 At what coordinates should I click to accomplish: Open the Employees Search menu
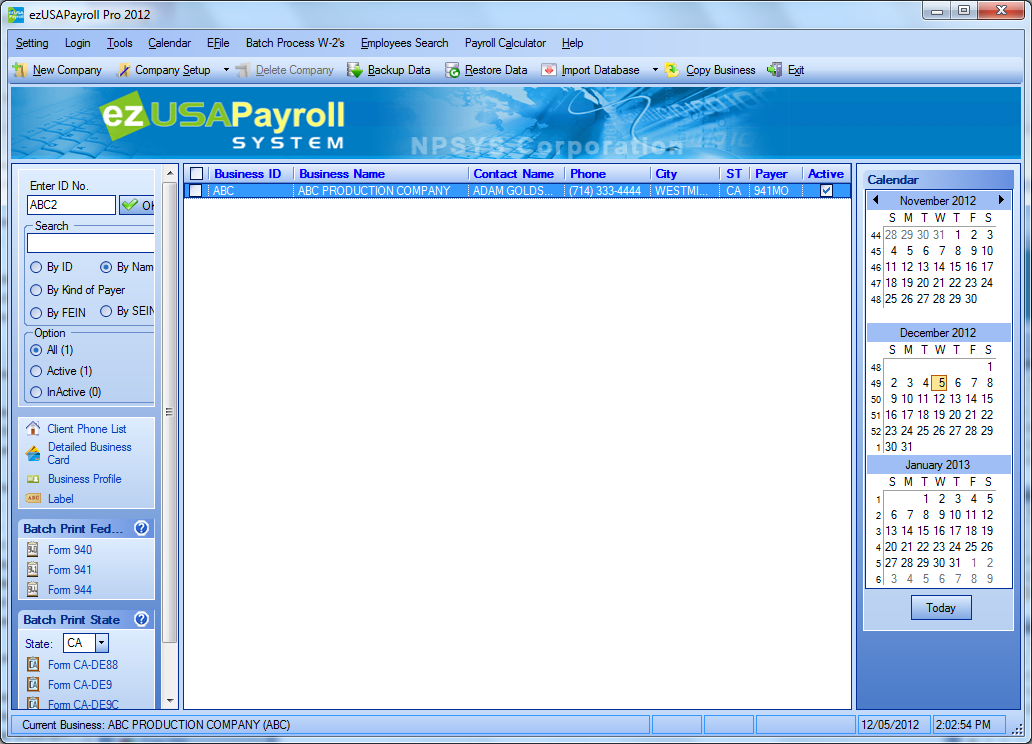[404, 43]
